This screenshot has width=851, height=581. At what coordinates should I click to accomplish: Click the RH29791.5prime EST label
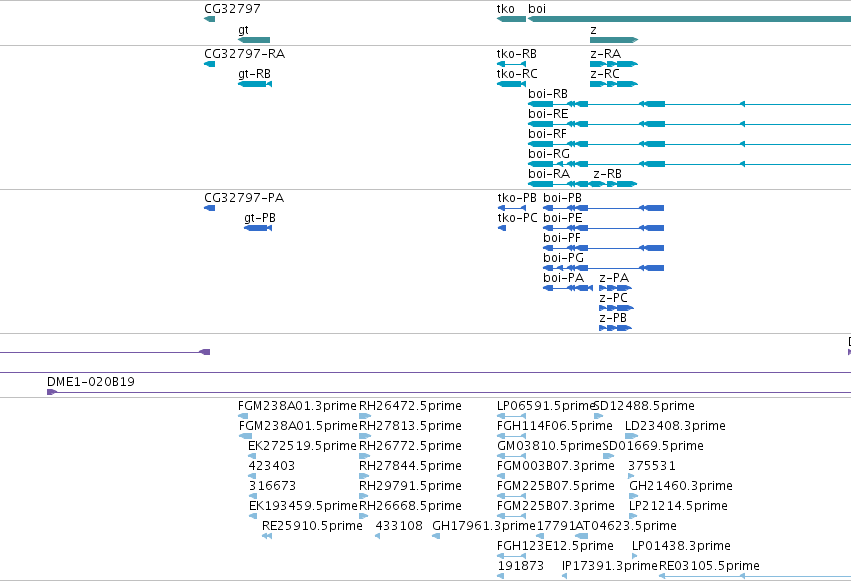pos(410,487)
